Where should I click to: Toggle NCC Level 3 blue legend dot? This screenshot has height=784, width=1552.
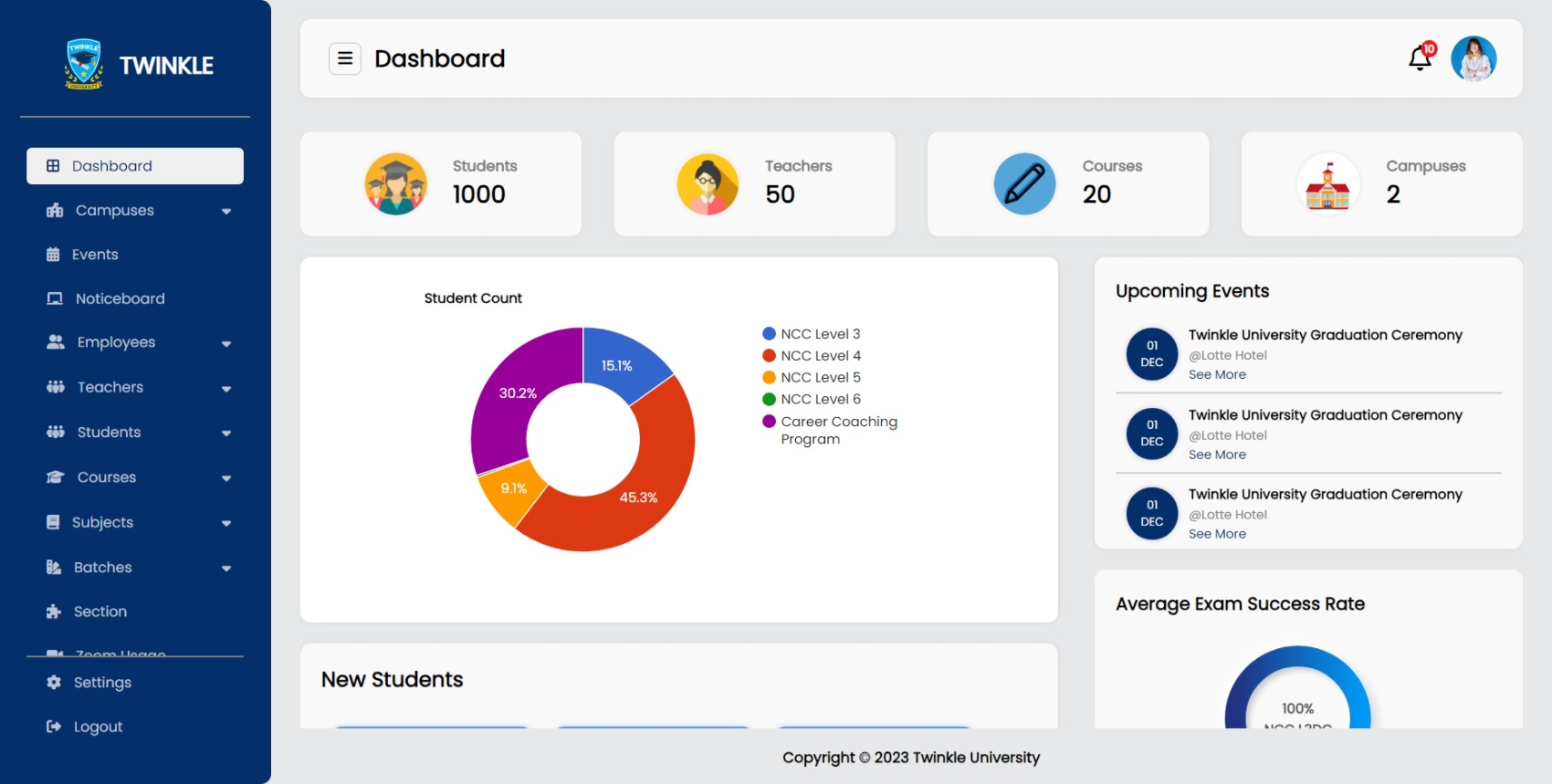tap(769, 334)
